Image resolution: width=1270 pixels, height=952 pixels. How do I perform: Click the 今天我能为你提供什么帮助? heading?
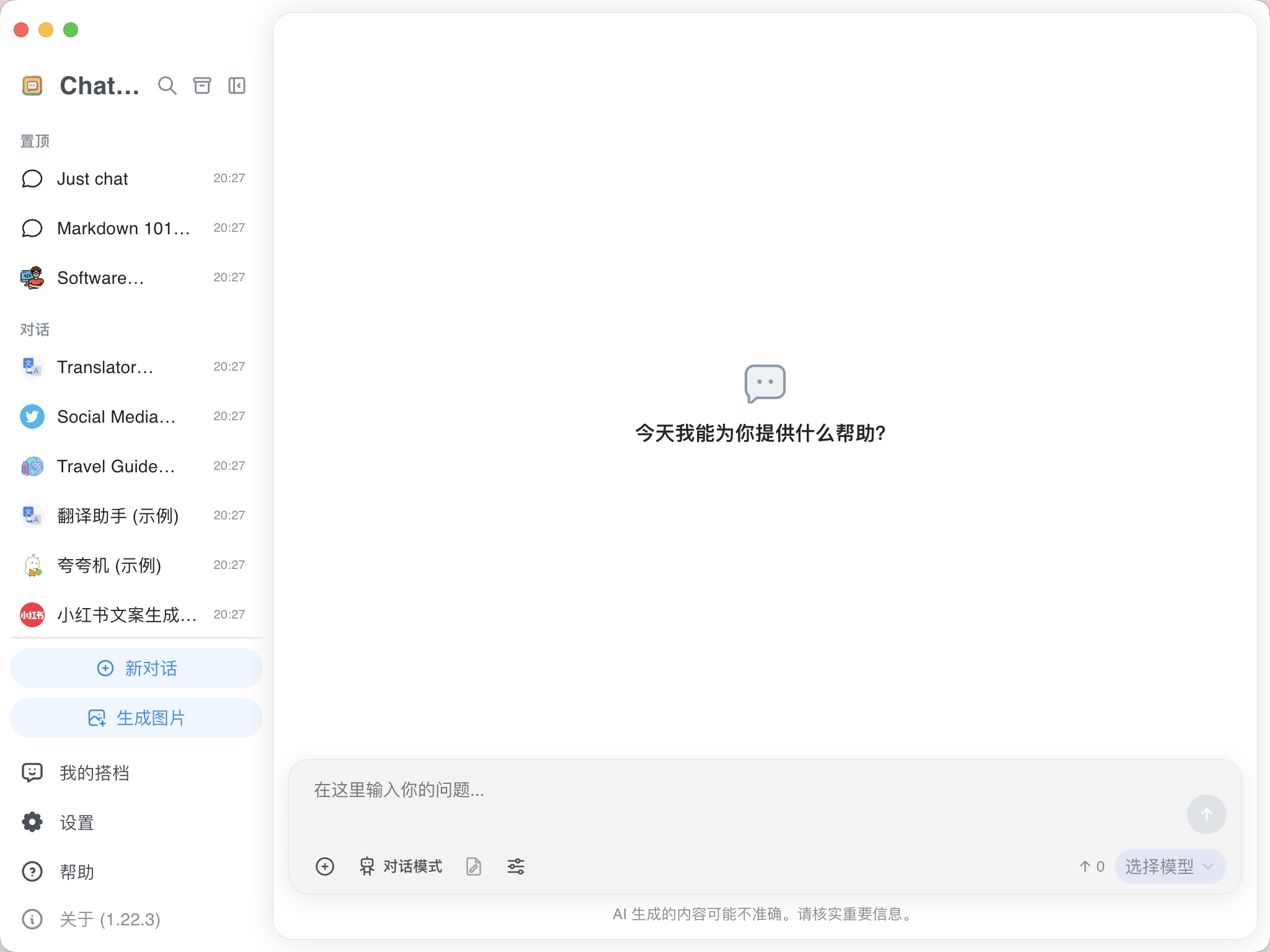pyautogui.click(x=760, y=433)
